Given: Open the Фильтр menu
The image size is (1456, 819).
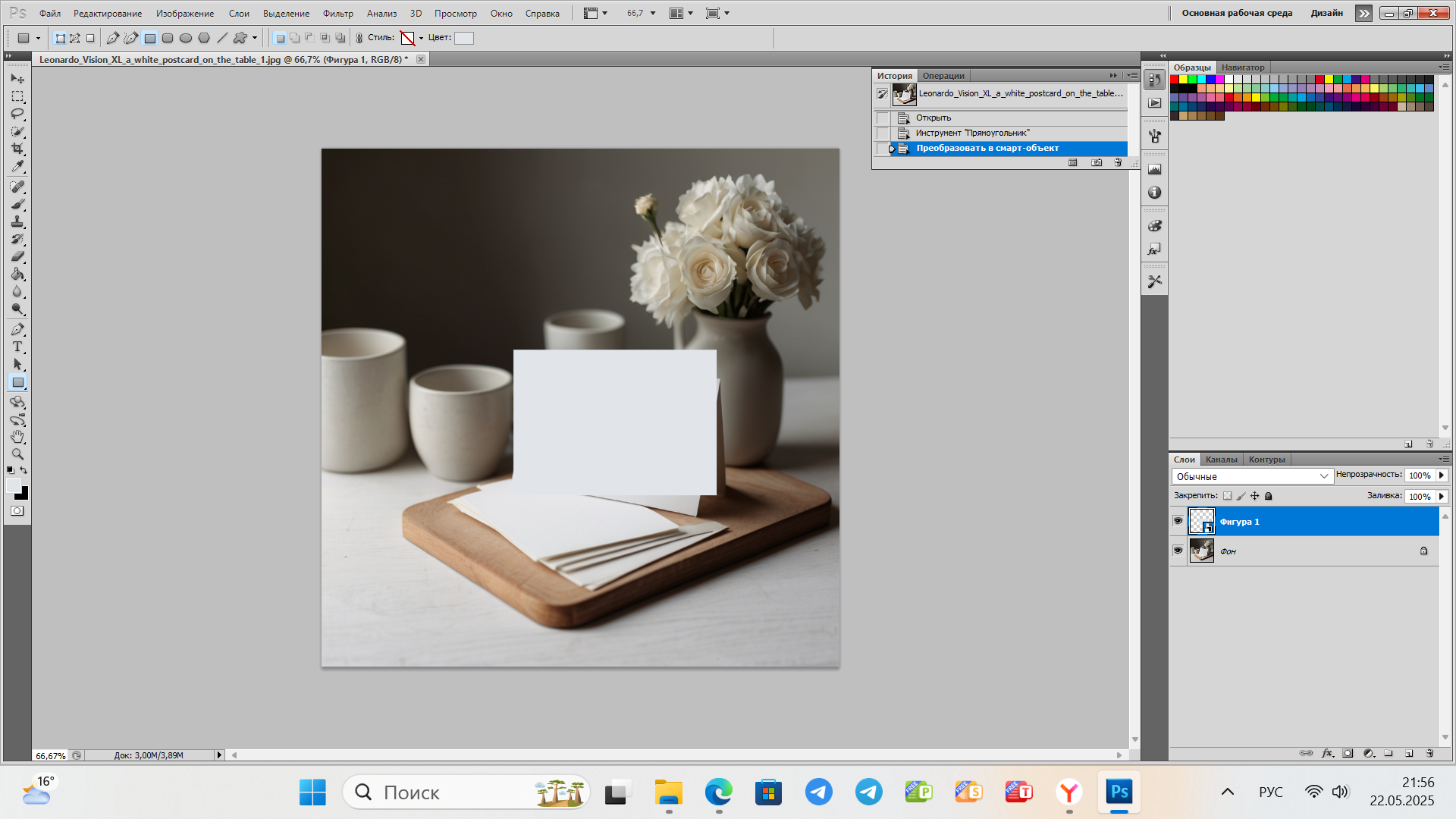Looking at the screenshot, I should 337,13.
